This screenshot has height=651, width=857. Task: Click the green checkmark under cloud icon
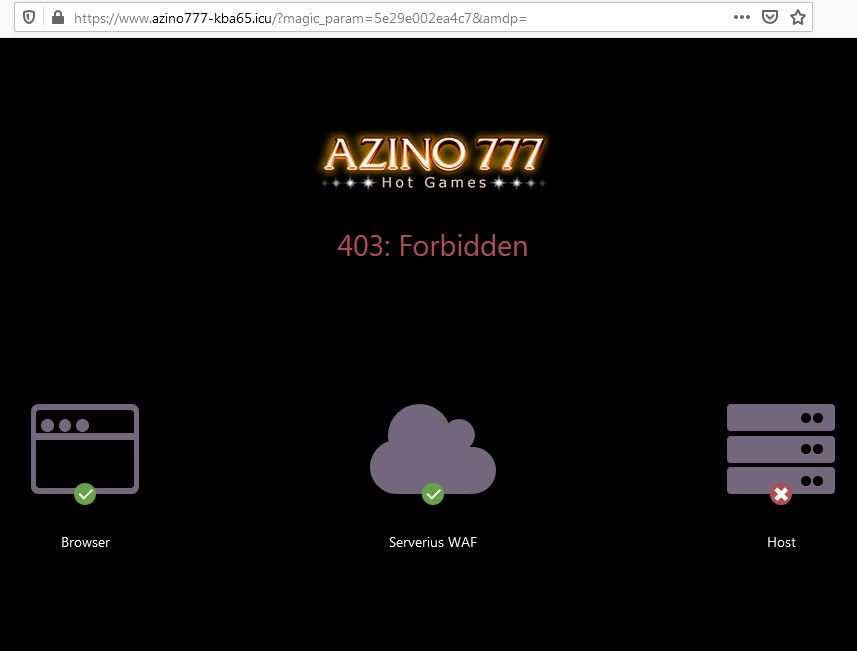pos(433,494)
